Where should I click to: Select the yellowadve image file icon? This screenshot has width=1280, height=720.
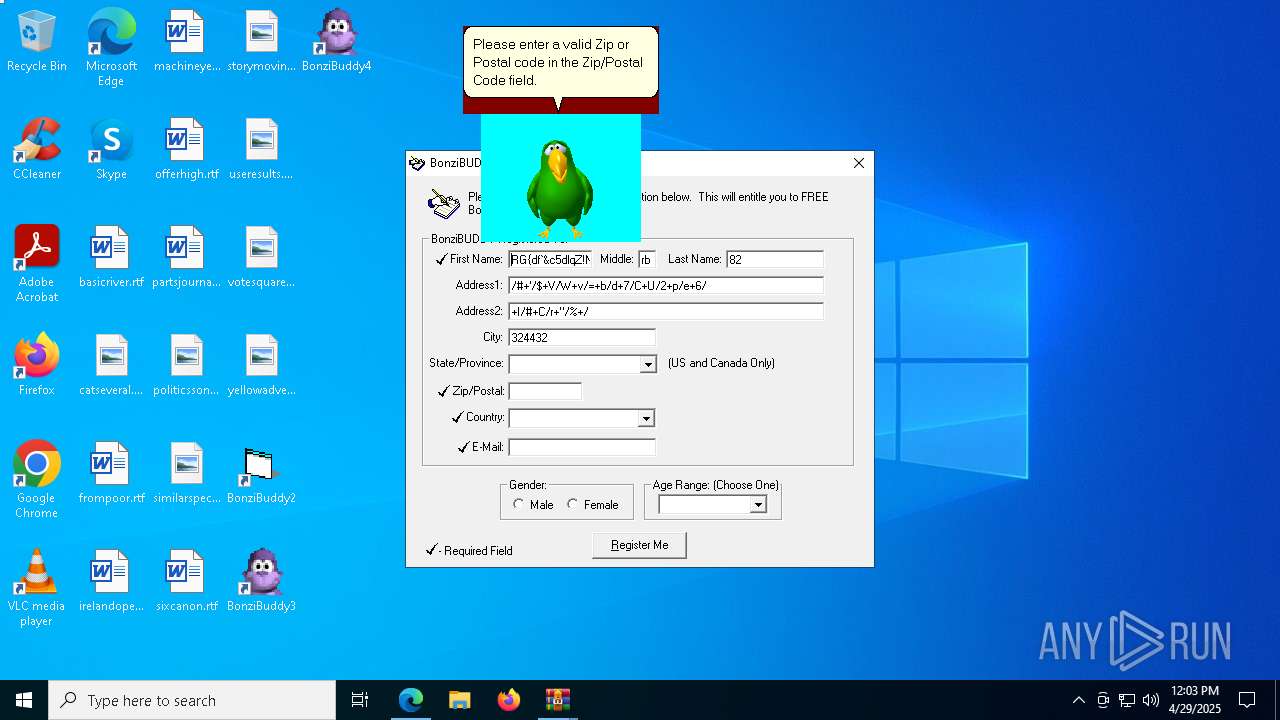coord(261,365)
